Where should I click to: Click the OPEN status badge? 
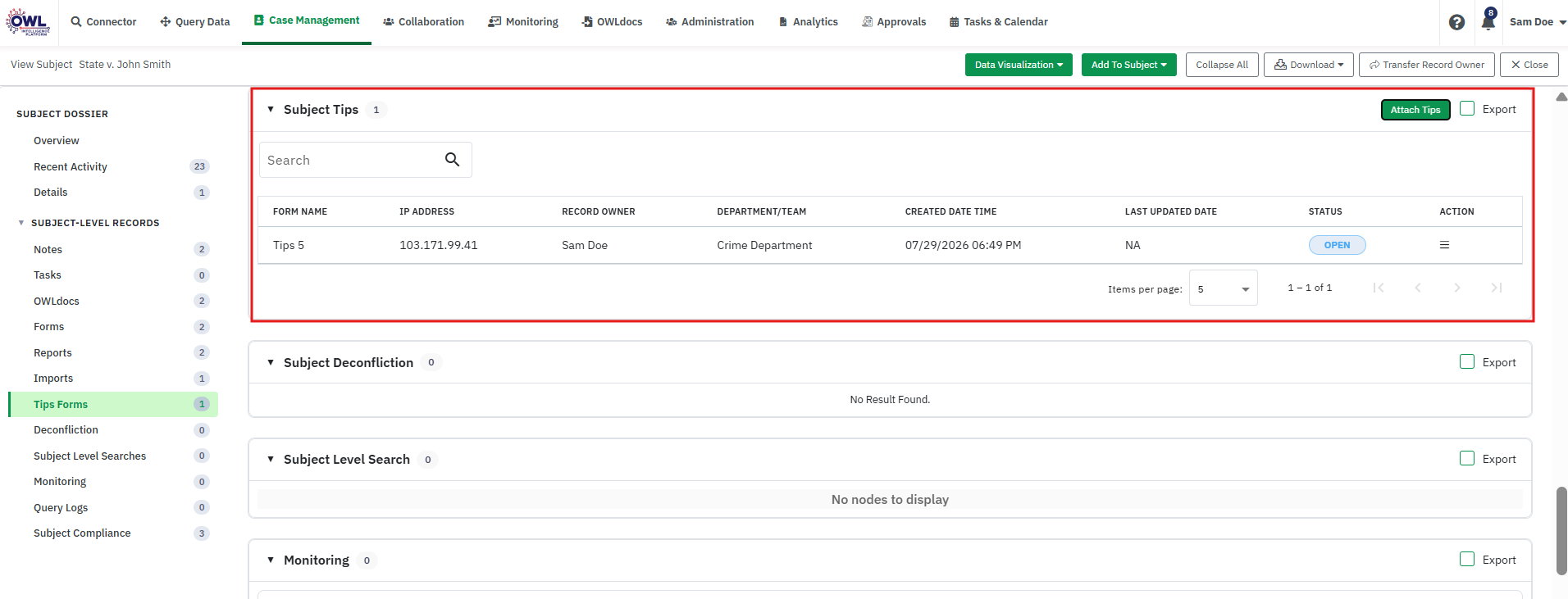click(x=1337, y=245)
